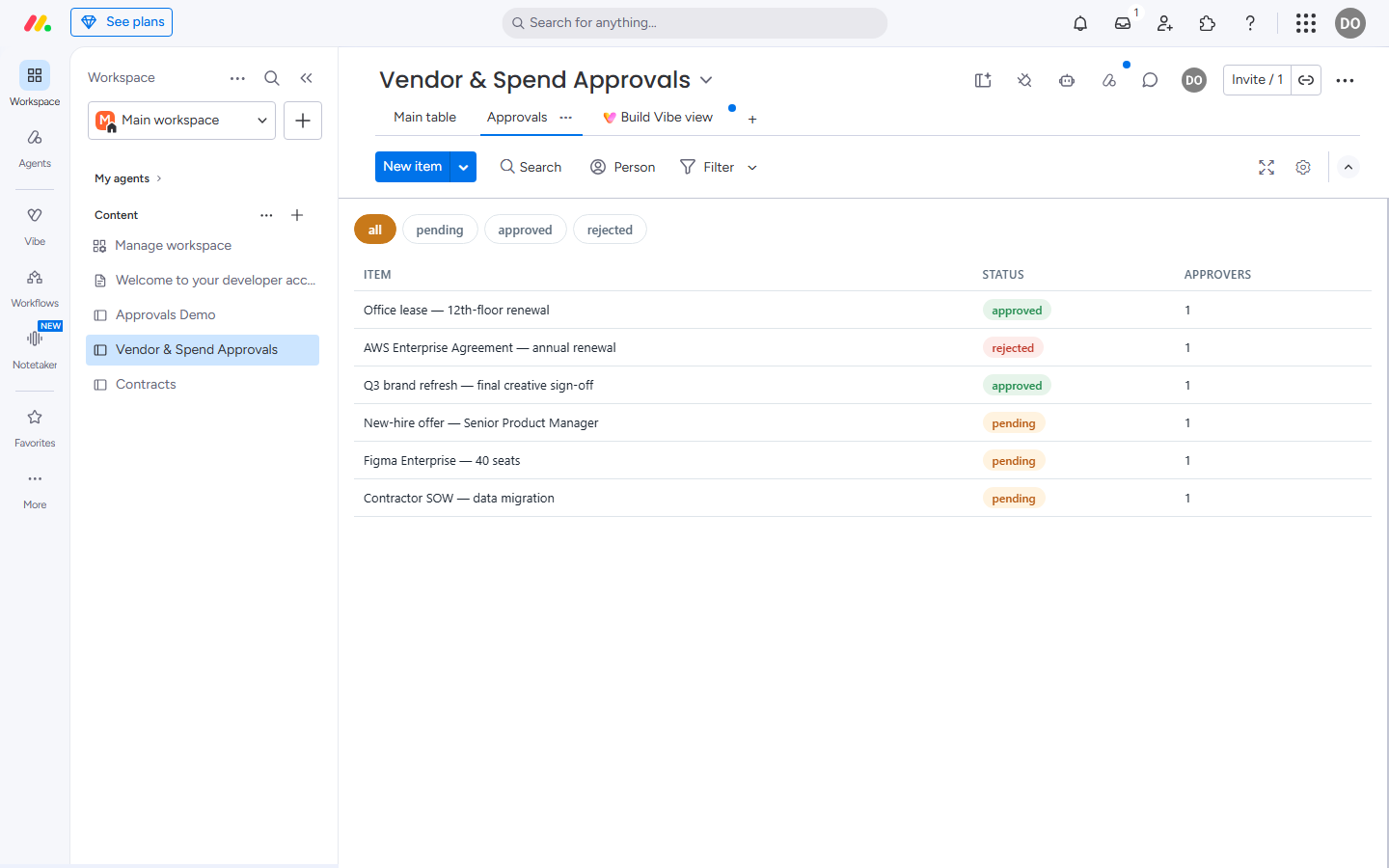
Task: Open the Contracts board in sidebar
Action: point(203,385)
